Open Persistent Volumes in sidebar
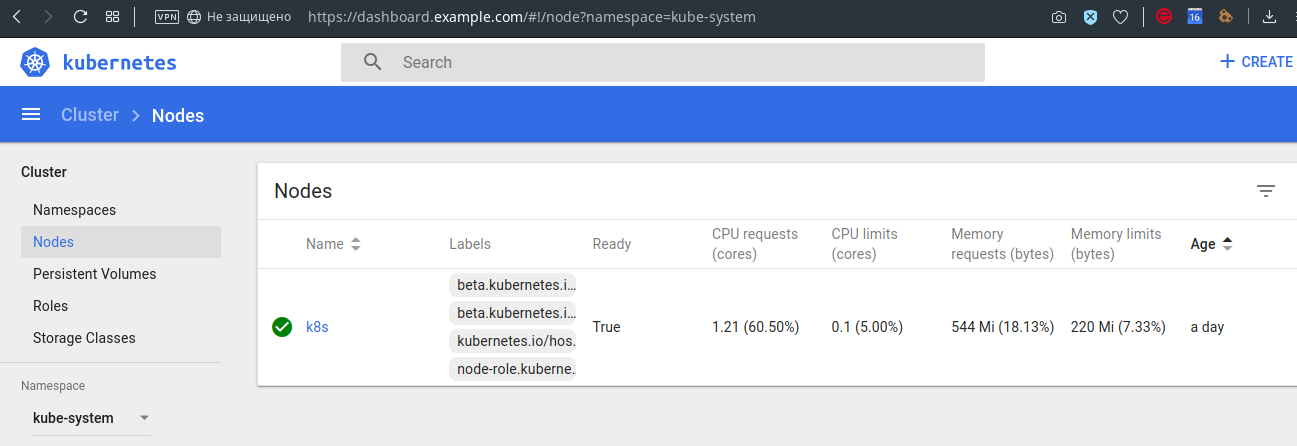The height and width of the screenshot is (446, 1297). (x=95, y=274)
